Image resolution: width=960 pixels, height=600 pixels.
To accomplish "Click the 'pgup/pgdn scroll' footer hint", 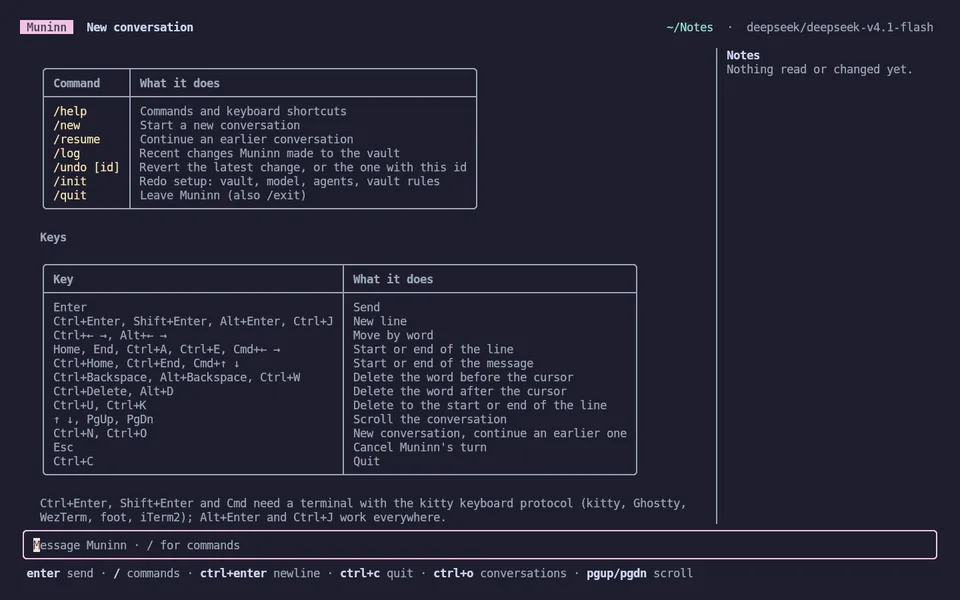I will [x=640, y=573].
